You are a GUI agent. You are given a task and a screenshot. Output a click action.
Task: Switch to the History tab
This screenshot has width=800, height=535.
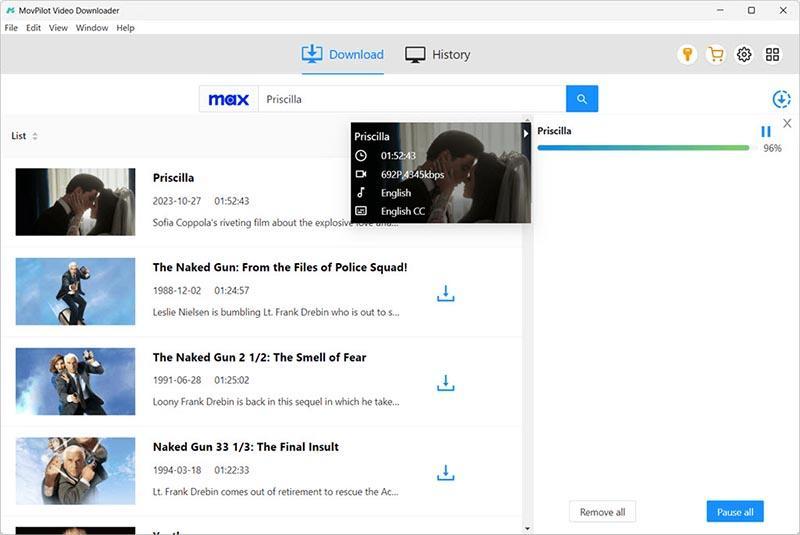(x=438, y=55)
